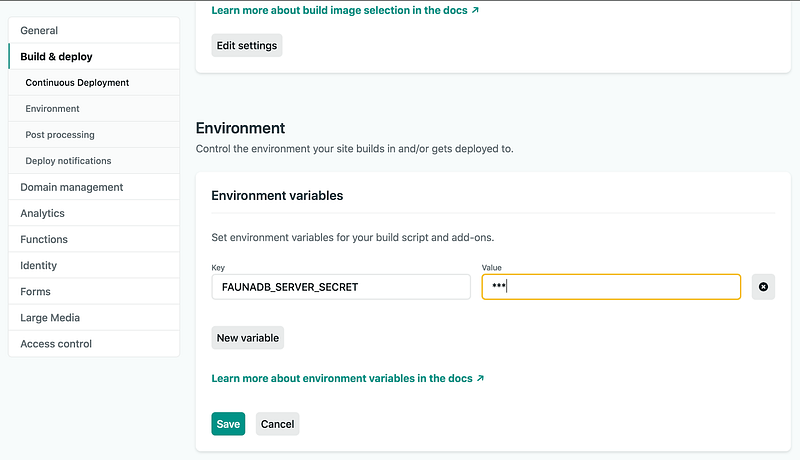Remove the FAUNADB_SERVER_SECRET variable row
Image resolution: width=800 pixels, height=460 pixels.
(763, 287)
